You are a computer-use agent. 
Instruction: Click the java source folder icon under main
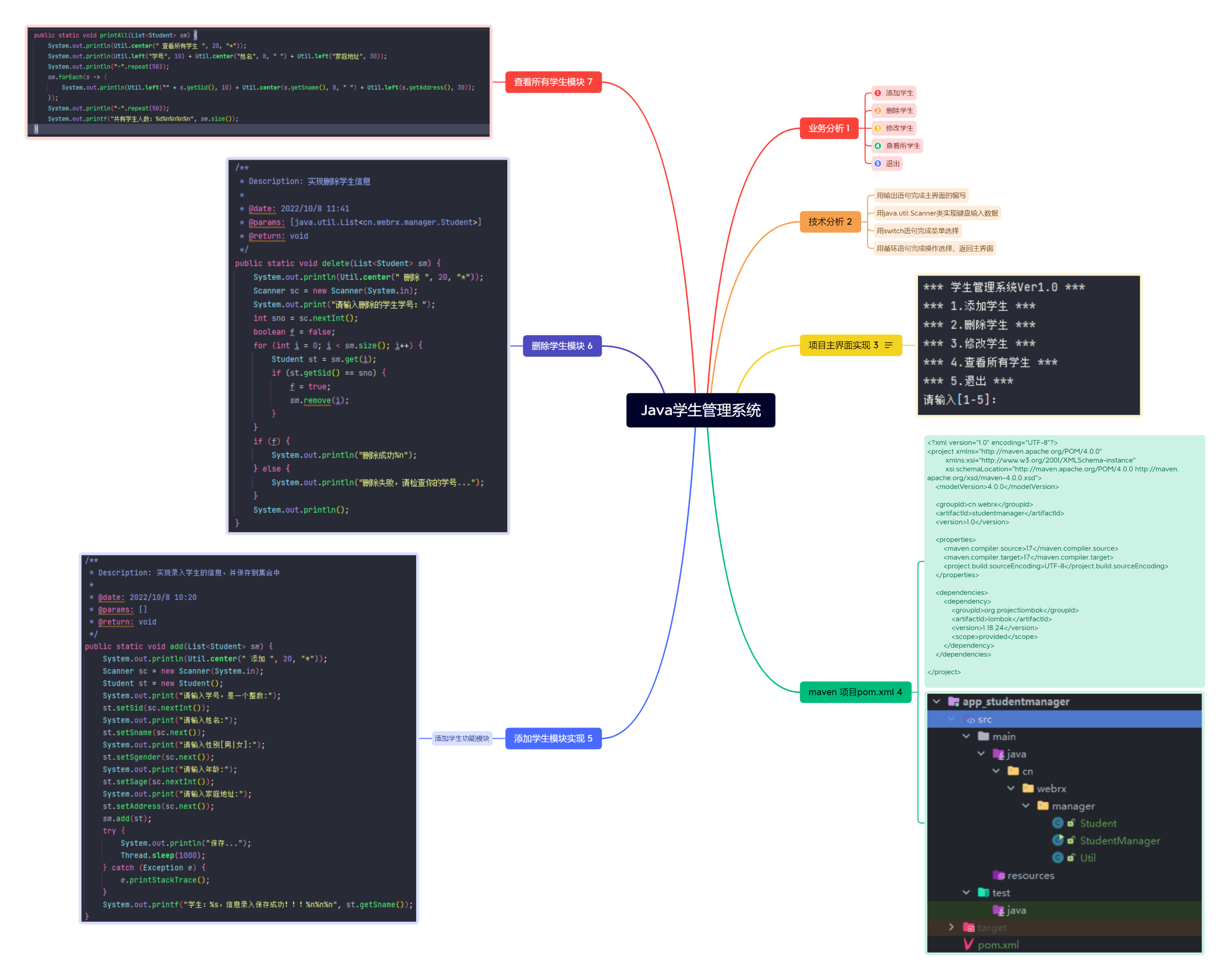tap(998, 754)
